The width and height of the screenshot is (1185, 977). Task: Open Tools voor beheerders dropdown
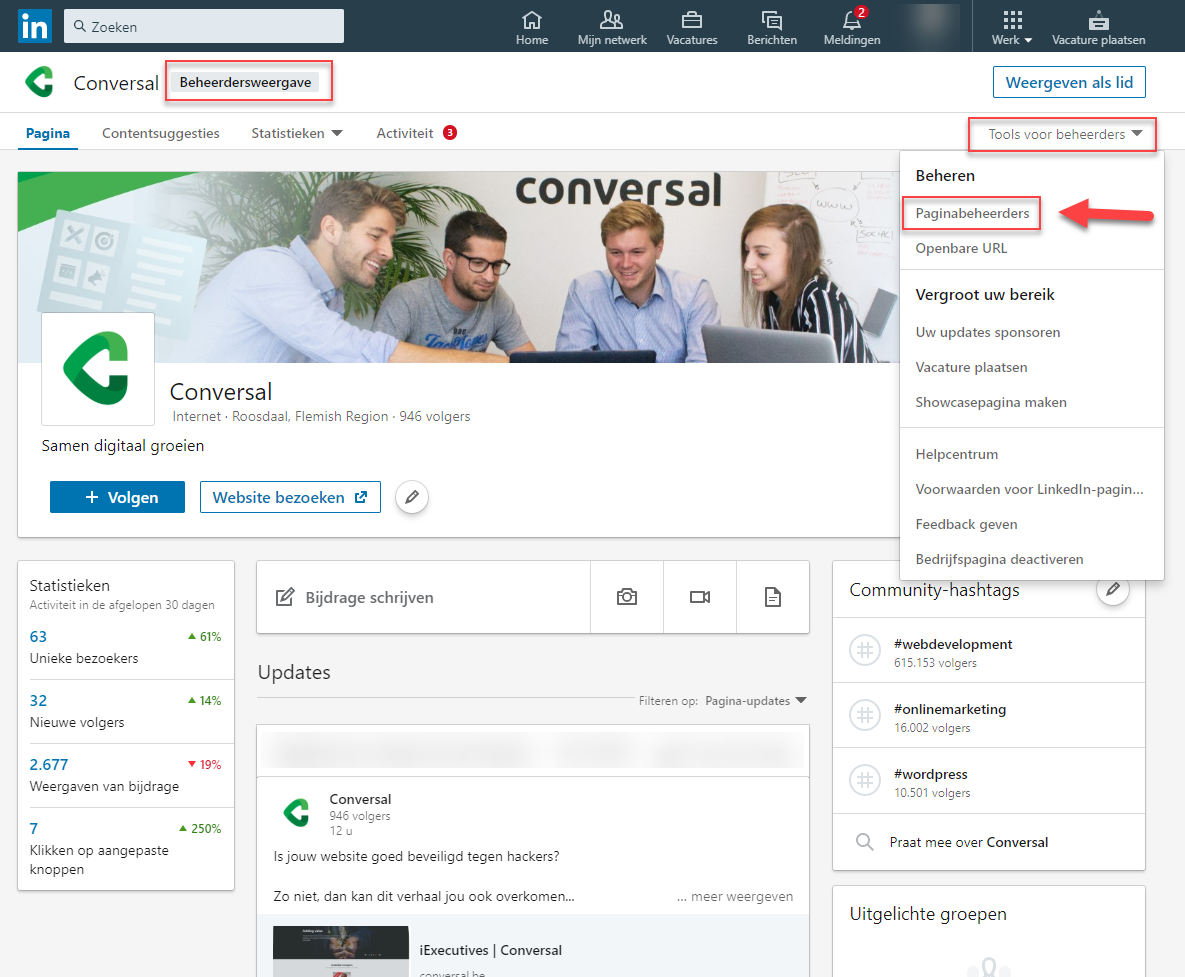click(1065, 134)
